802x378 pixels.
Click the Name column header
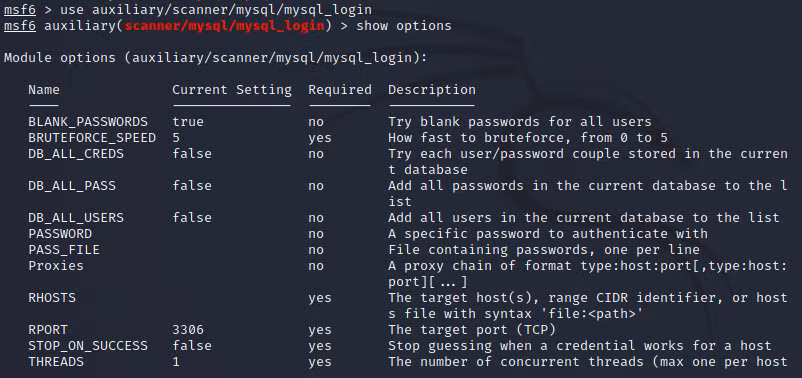tap(44, 90)
